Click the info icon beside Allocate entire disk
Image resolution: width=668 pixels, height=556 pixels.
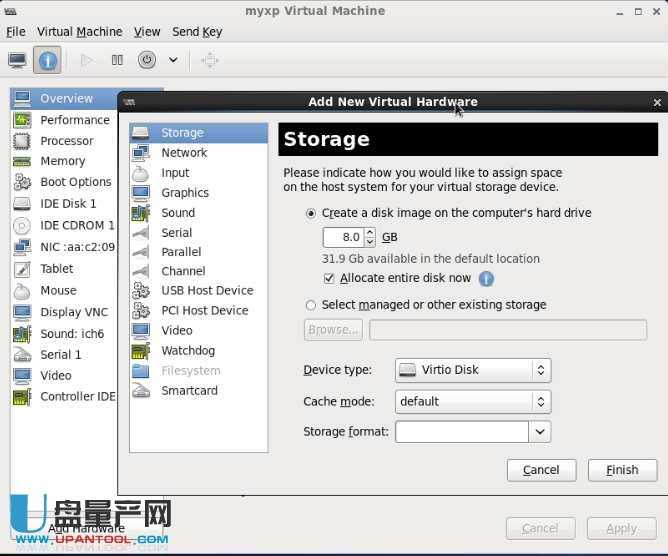point(486,279)
